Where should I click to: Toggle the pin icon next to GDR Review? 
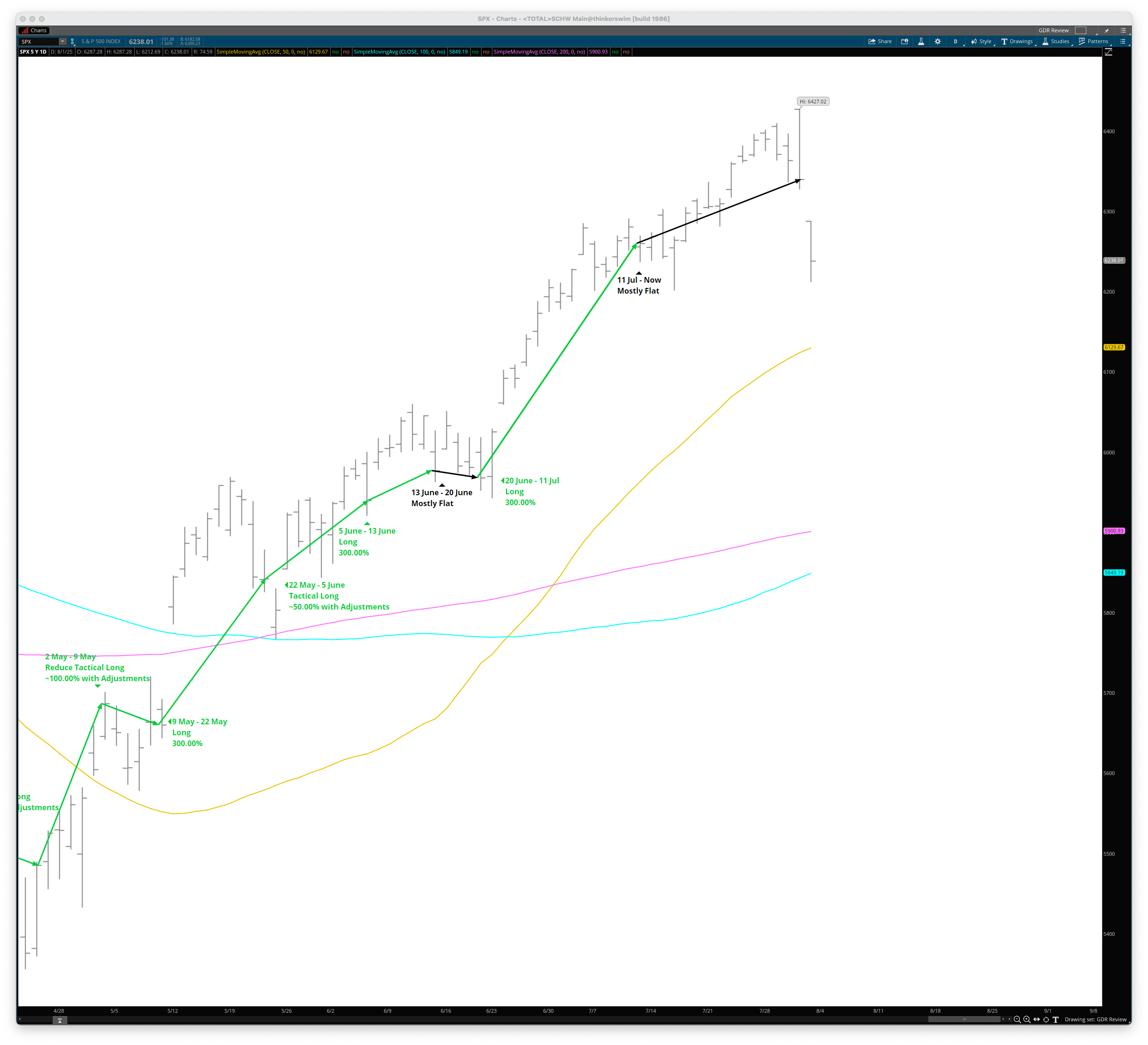[1106, 31]
